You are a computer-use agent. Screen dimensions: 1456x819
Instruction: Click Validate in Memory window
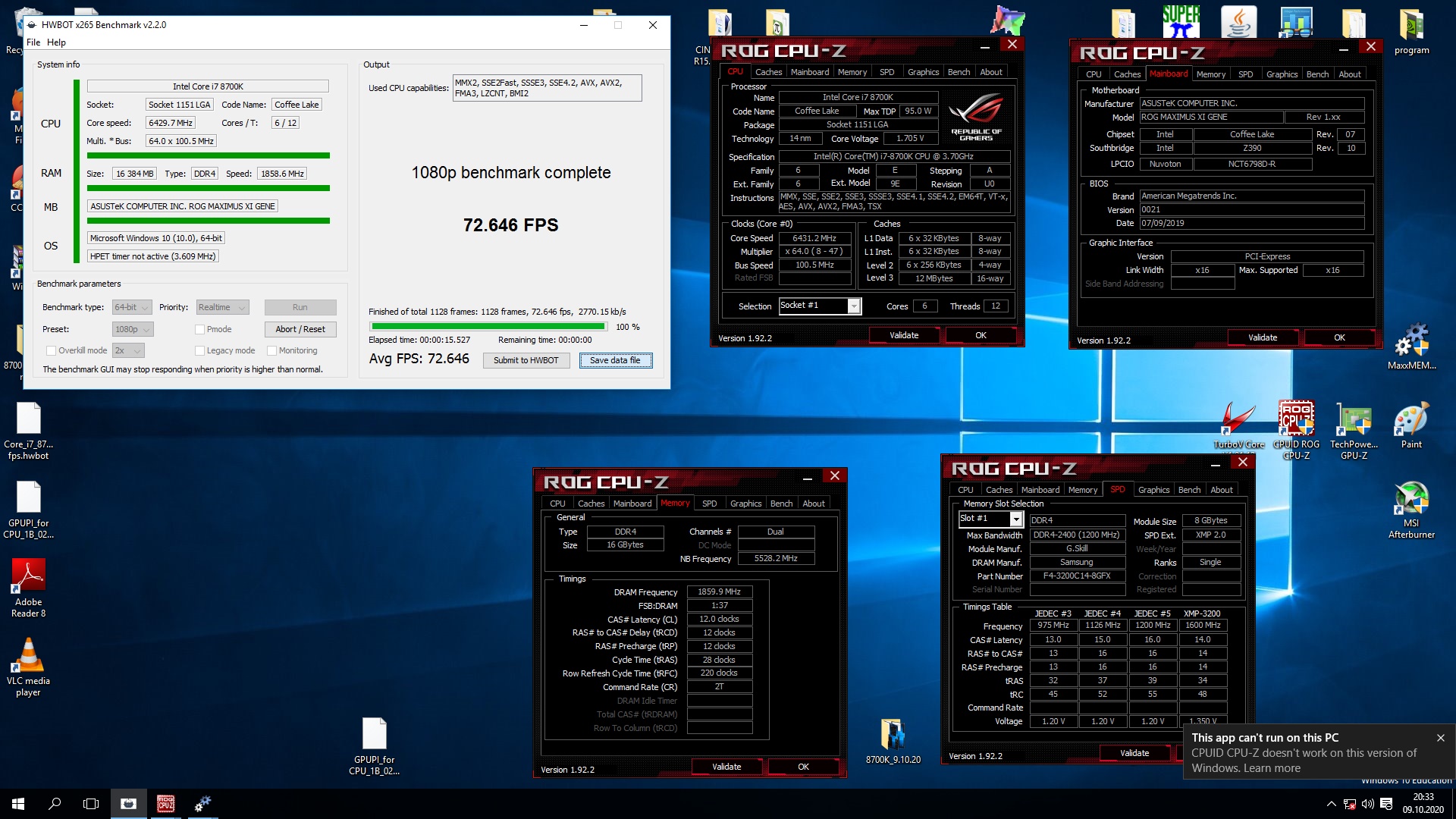coord(726,767)
